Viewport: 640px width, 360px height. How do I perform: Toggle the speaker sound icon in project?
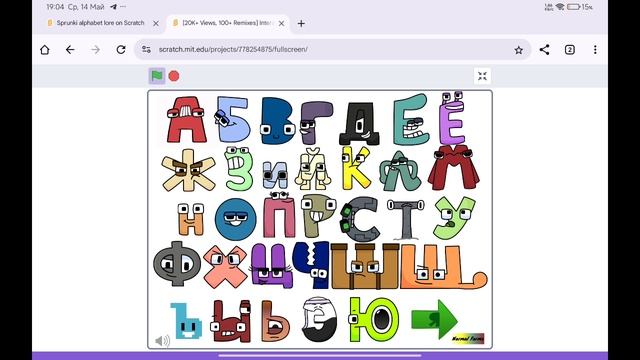click(x=162, y=340)
